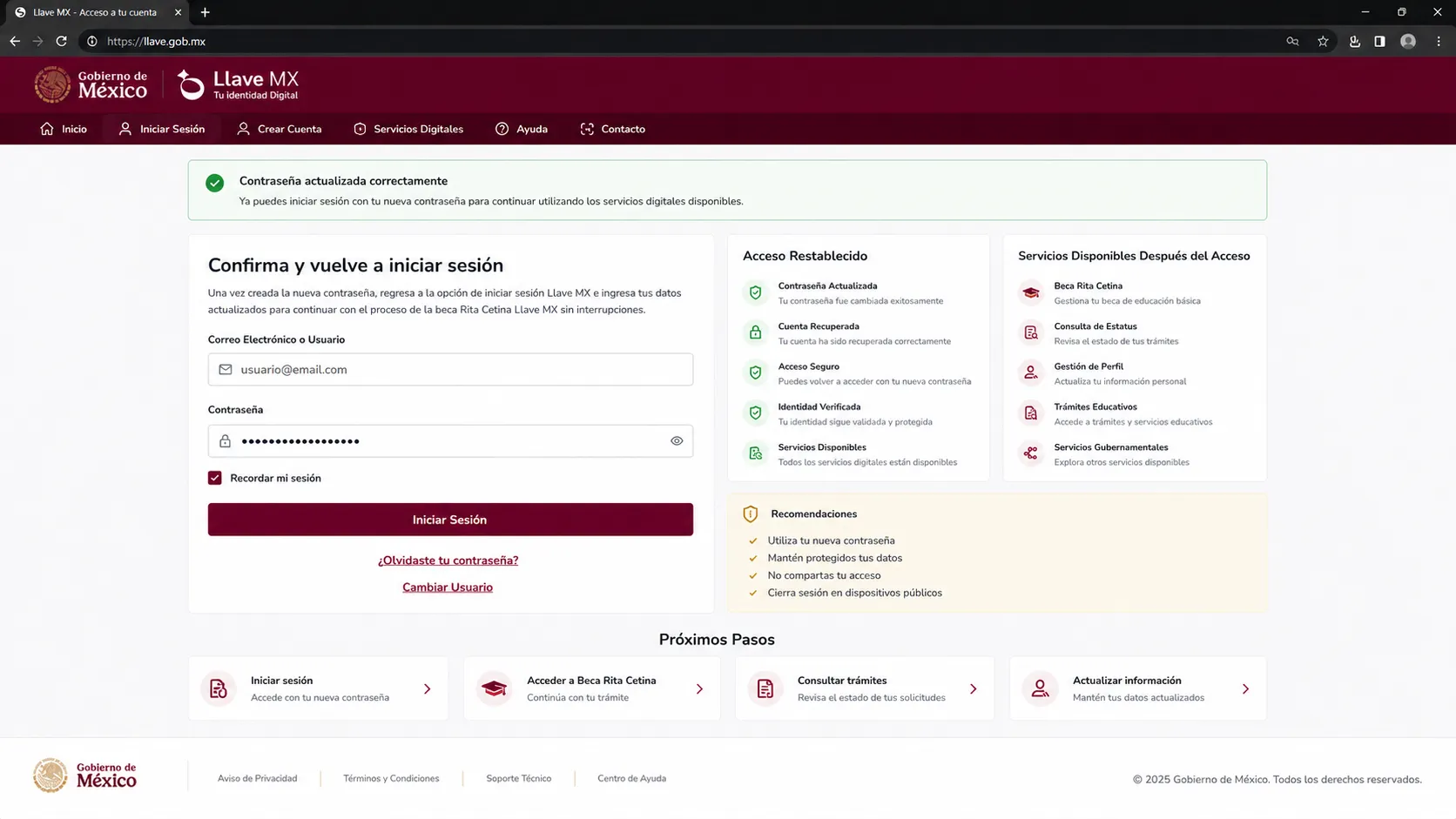1456x819 pixels.
Task: Click 'Cierra sesión en dispositivos públicos' recommendation
Action: tap(855, 593)
